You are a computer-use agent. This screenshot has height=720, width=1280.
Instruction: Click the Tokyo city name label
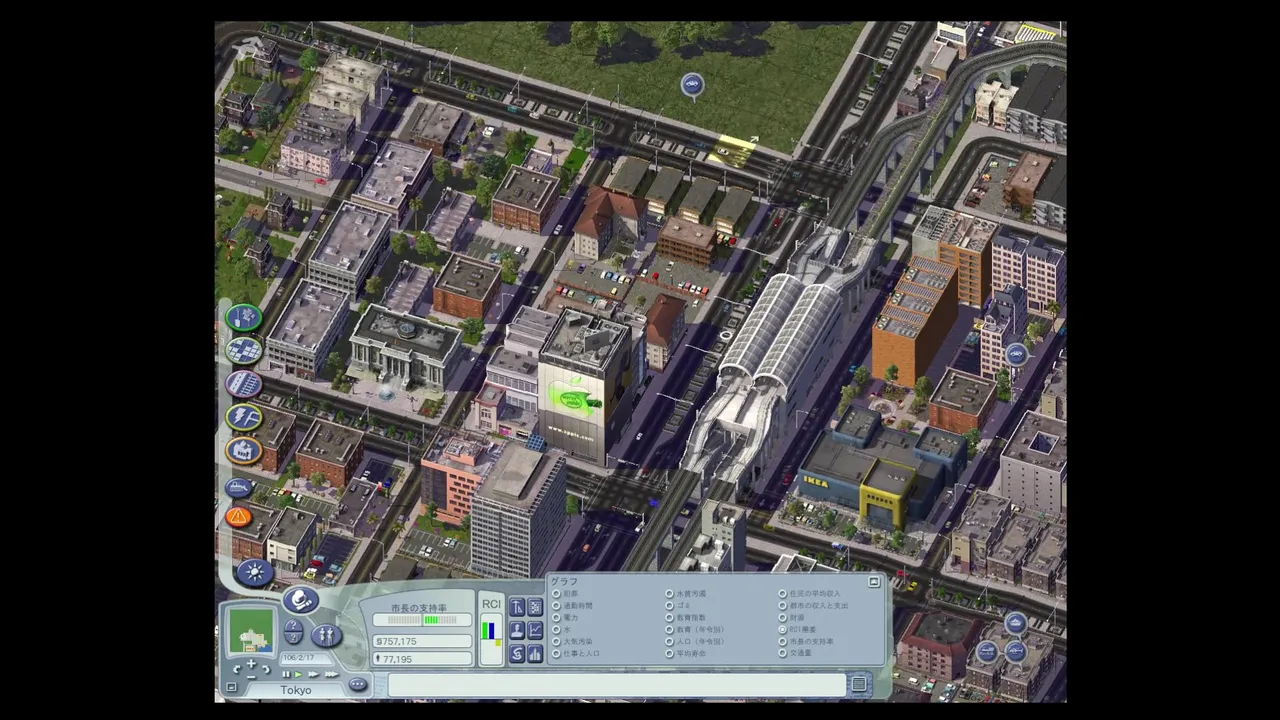pos(296,690)
